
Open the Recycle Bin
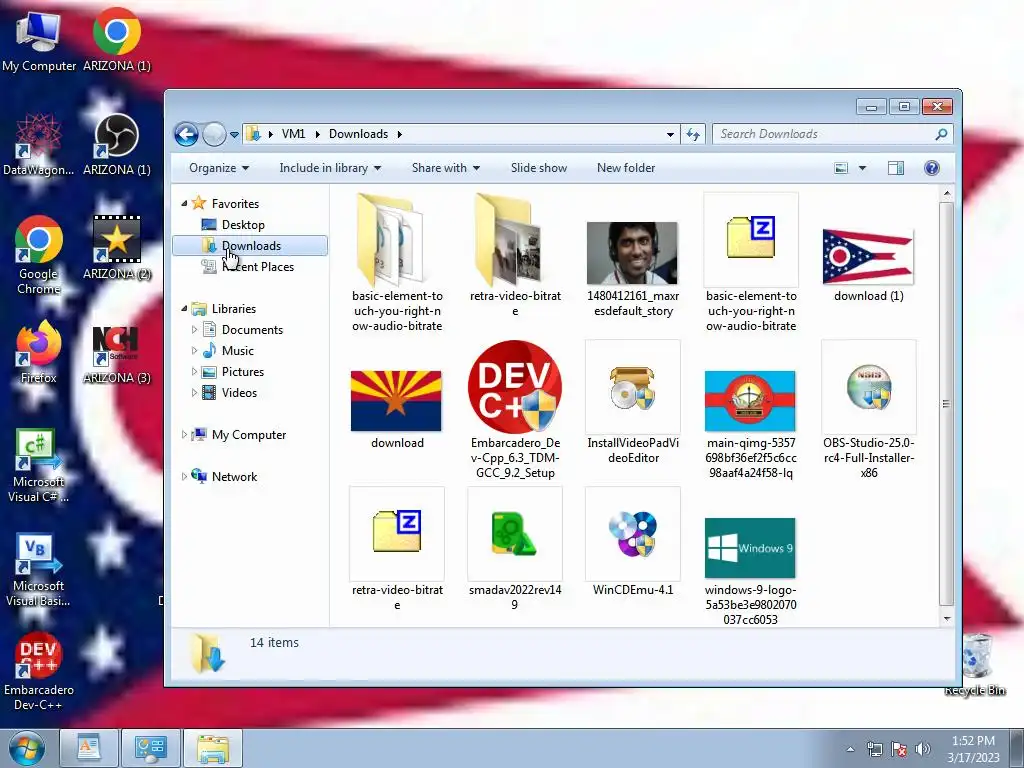click(x=974, y=665)
